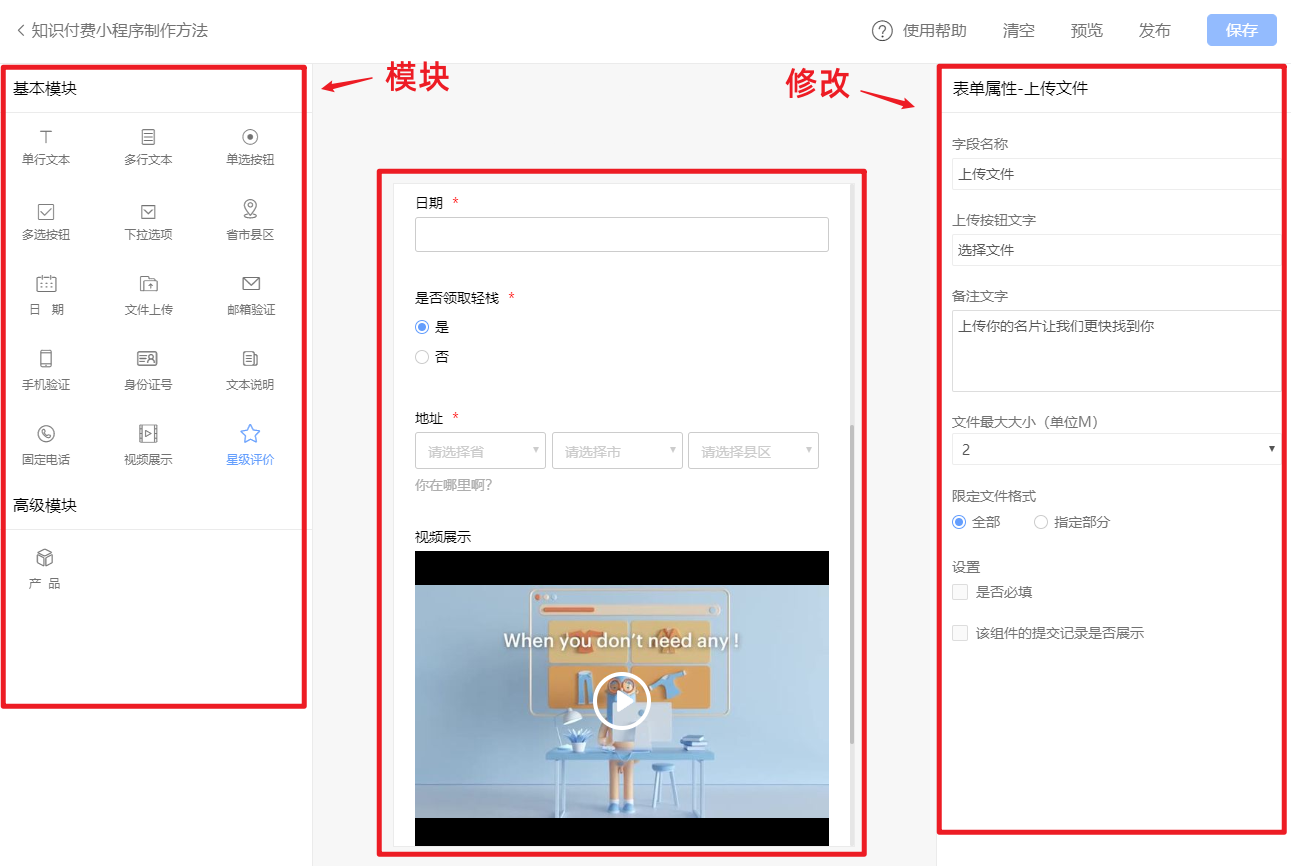Click 发布 to publish
Image resolution: width=1291 pixels, height=866 pixels.
pyautogui.click(x=1155, y=31)
